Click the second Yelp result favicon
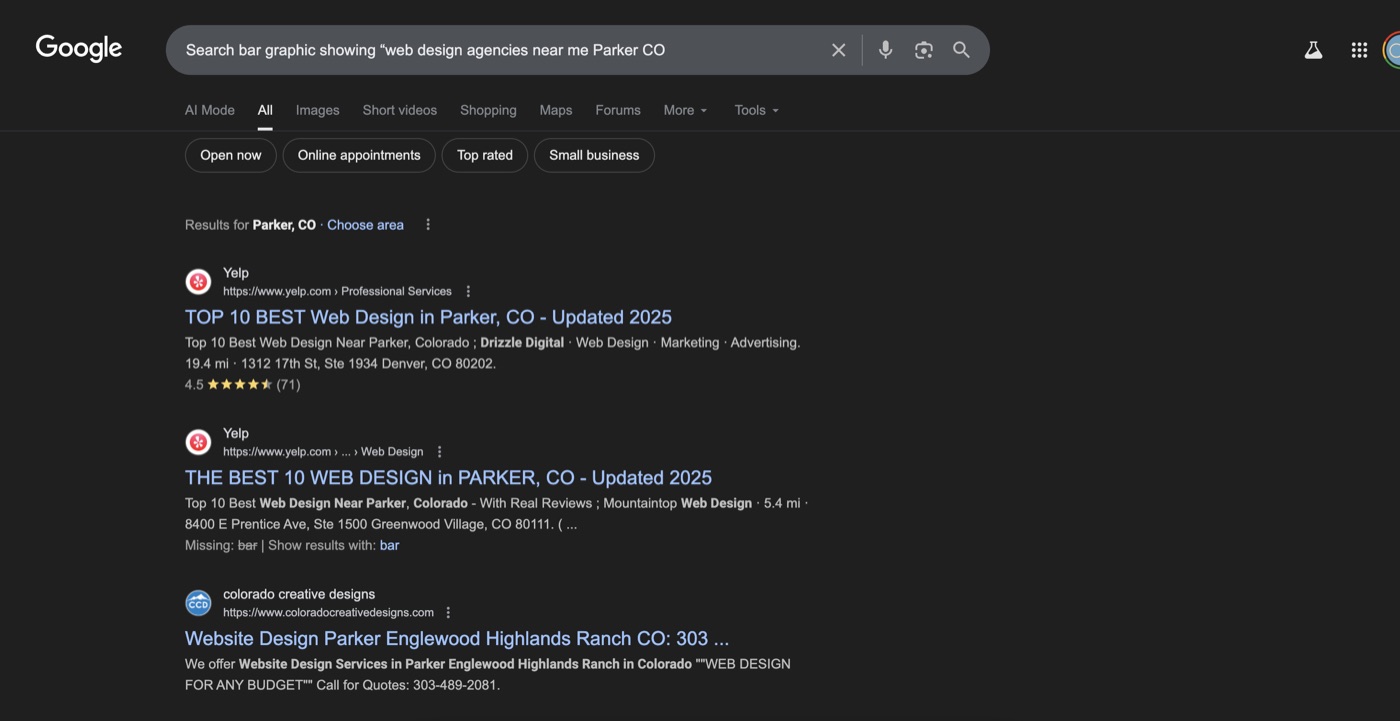Image resolution: width=1400 pixels, height=721 pixels. pyautogui.click(x=199, y=442)
